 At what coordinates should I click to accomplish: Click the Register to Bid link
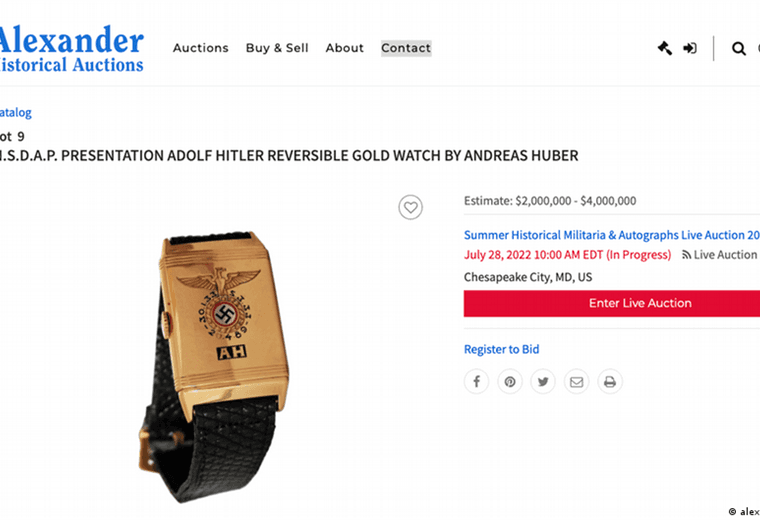502,349
